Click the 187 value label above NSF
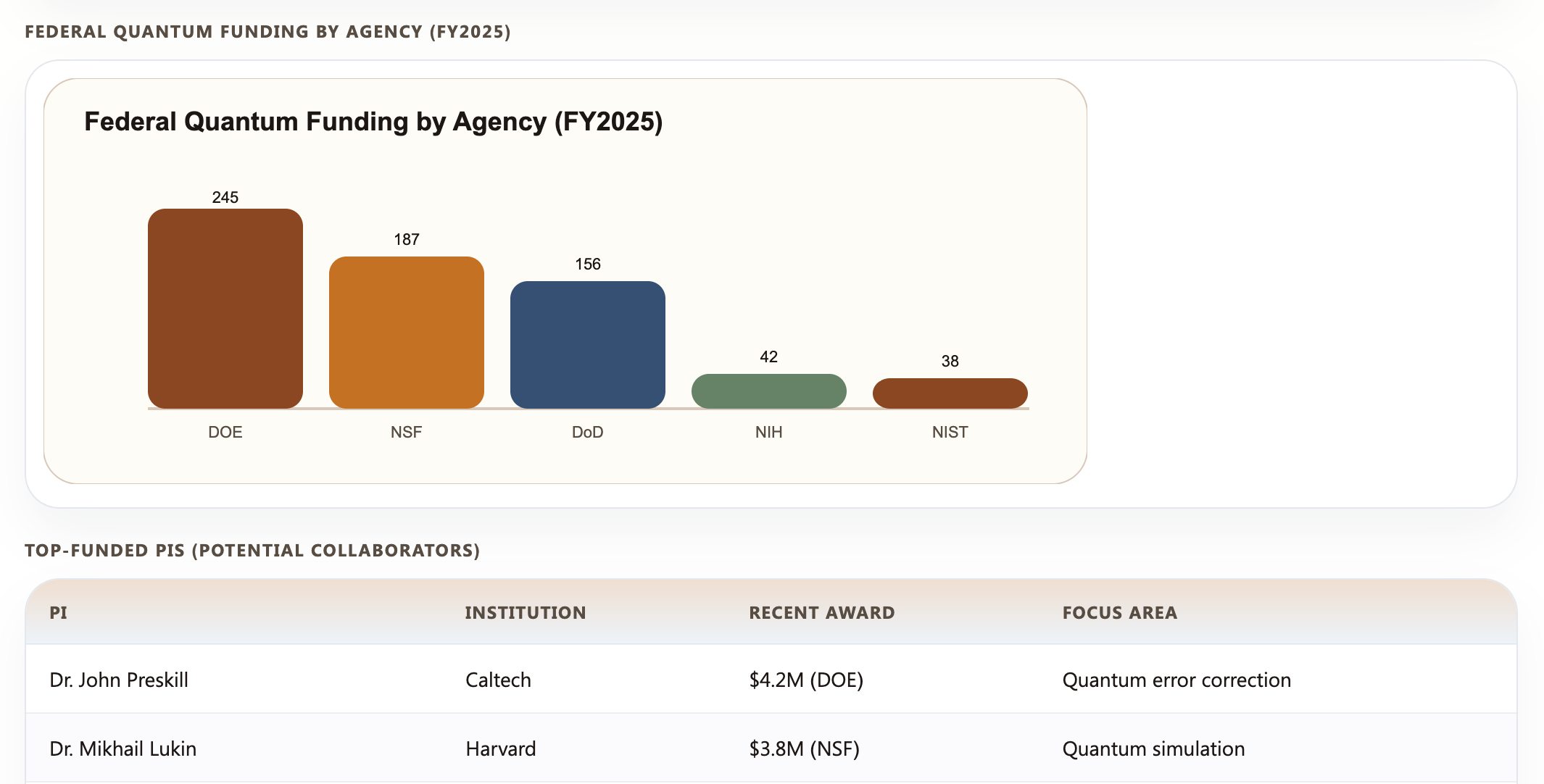Image resolution: width=1544 pixels, height=784 pixels. click(x=406, y=239)
